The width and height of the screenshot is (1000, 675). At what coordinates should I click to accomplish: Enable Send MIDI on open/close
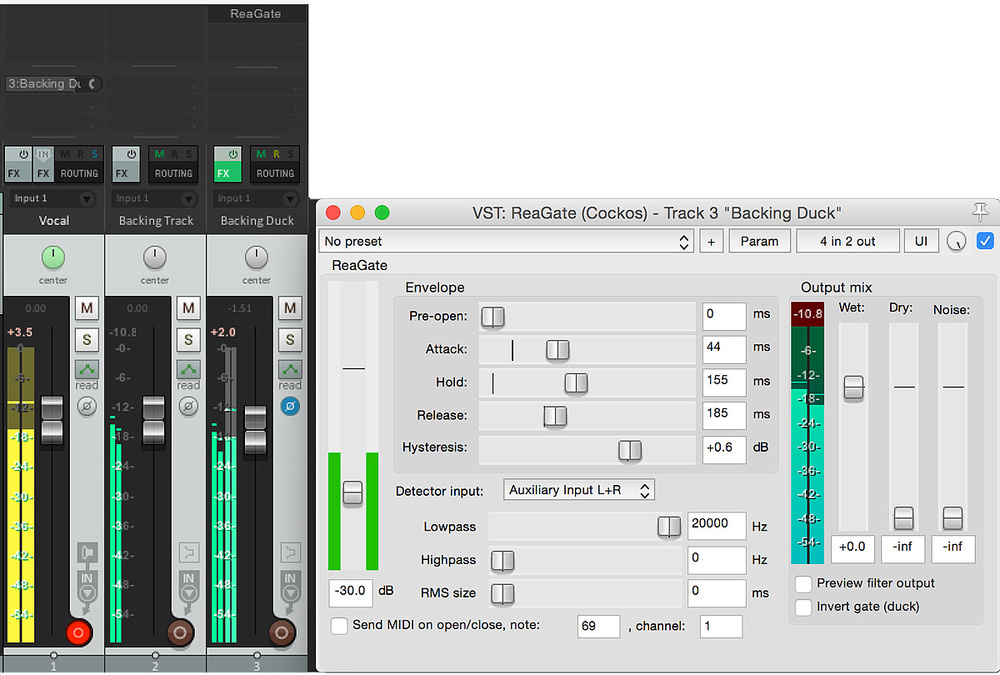(x=339, y=625)
